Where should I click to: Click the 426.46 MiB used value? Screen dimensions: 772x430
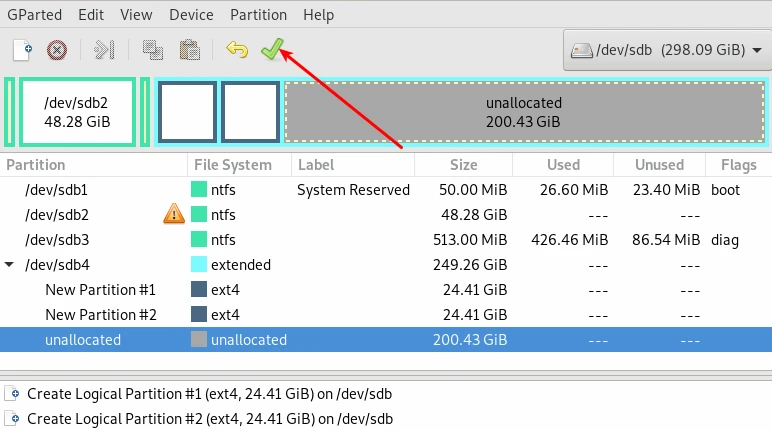pyautogui.click(x=570, y=240)
